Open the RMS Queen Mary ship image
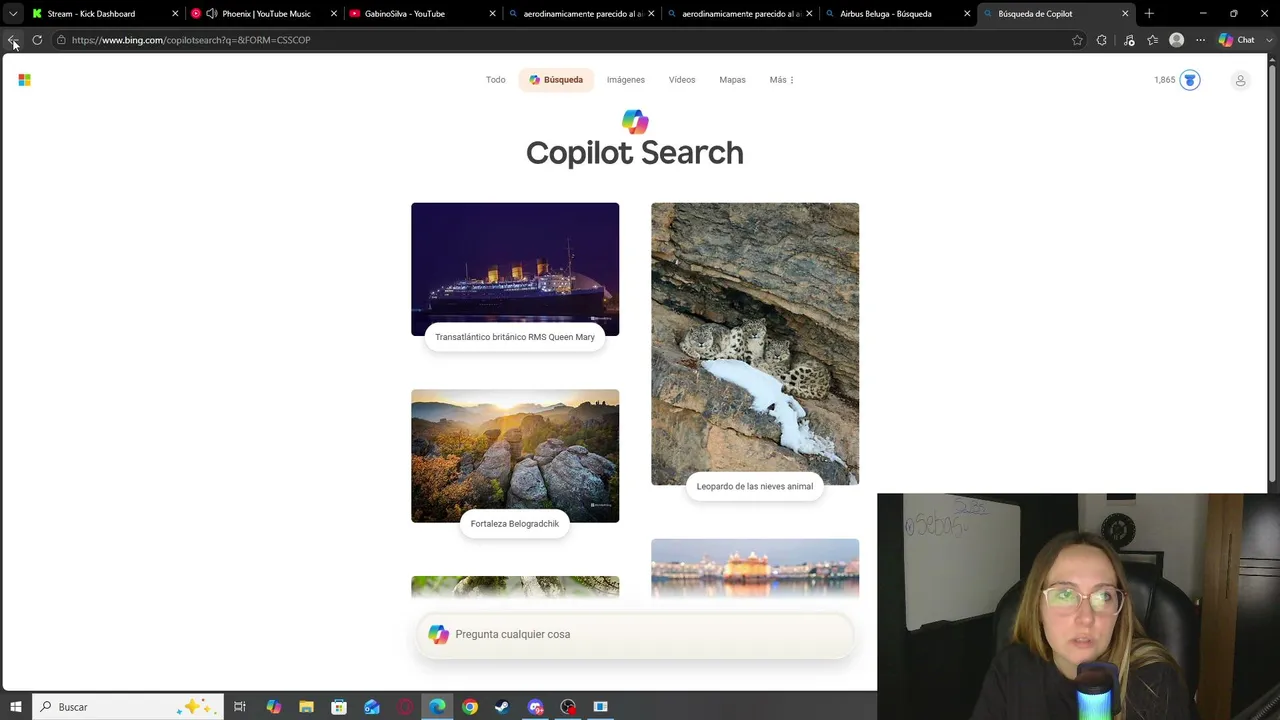1280x720 pixels. tap(515, 269)
